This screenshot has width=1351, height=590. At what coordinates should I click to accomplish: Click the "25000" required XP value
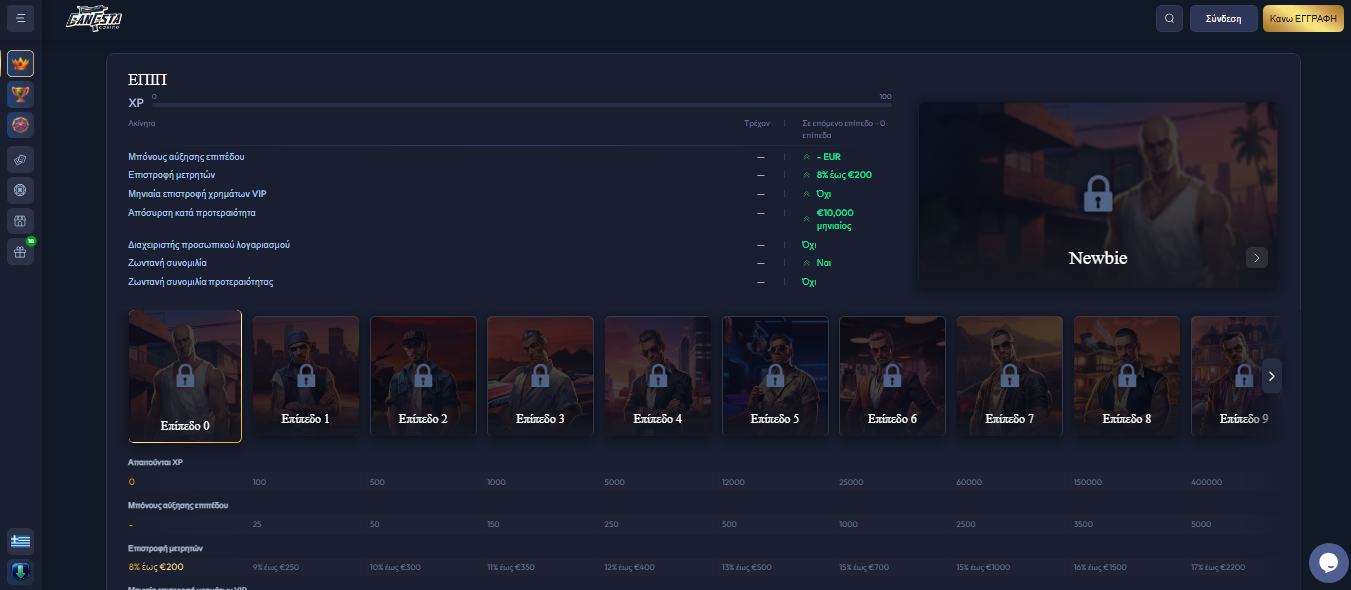(x=850, y=483)
